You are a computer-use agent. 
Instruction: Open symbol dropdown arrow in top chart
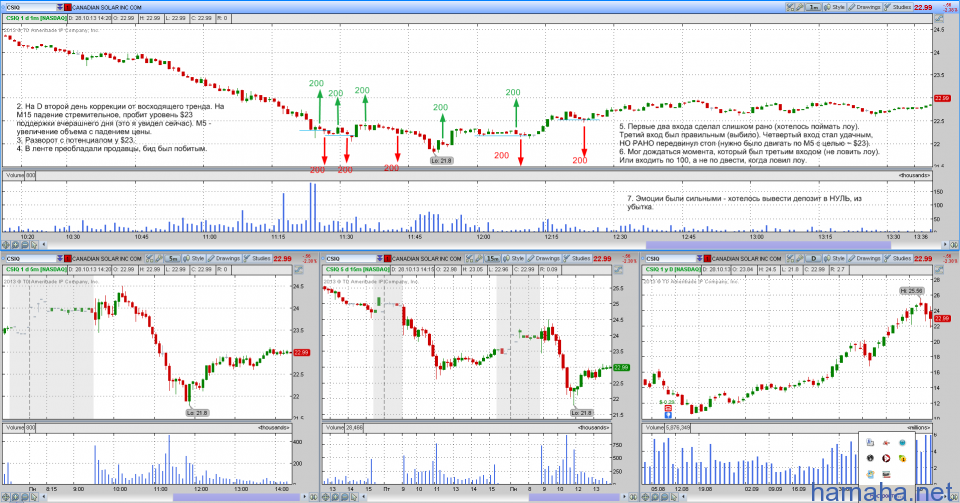tap(59, 7)
